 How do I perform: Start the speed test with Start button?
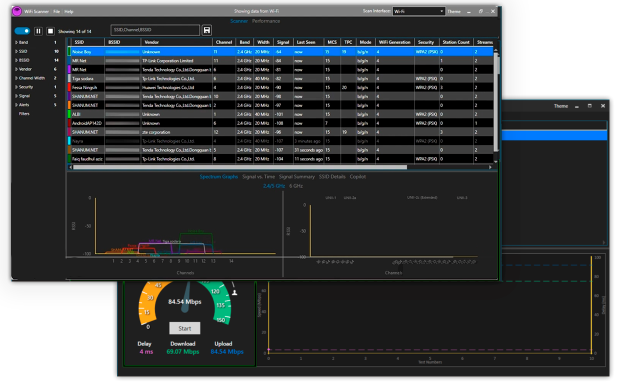185,328
